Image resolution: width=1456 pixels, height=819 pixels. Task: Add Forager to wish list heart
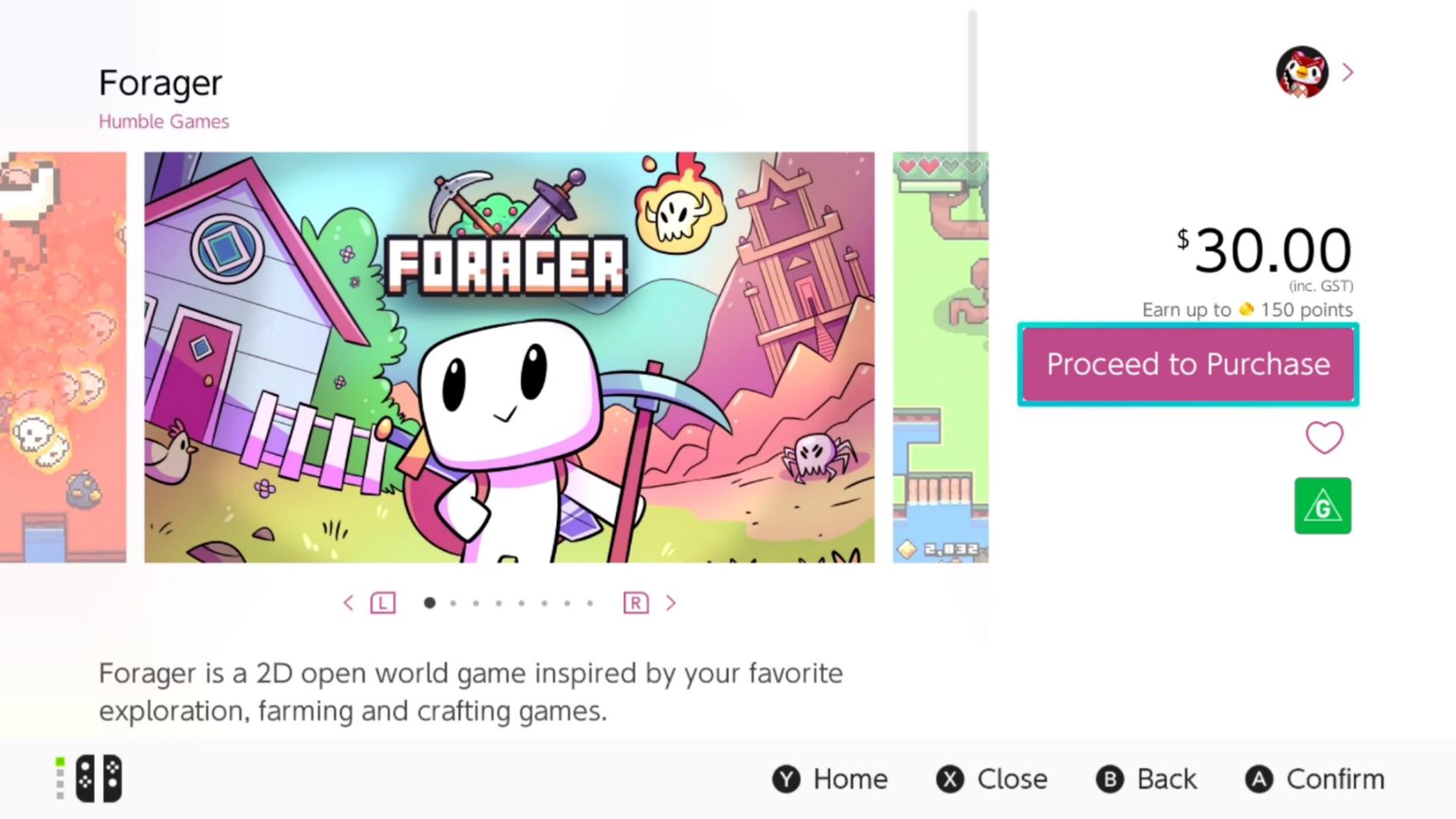click(1324, 438)
